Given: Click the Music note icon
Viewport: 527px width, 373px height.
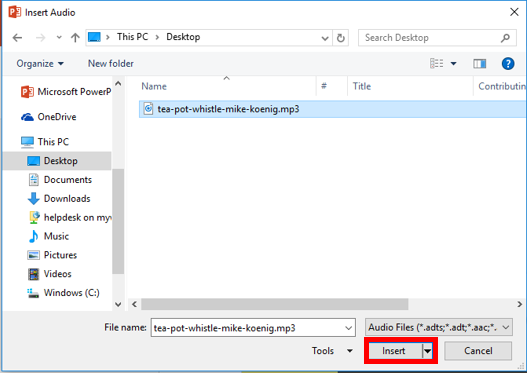Looking at the screenshot, I should click(x=33, y=236).
